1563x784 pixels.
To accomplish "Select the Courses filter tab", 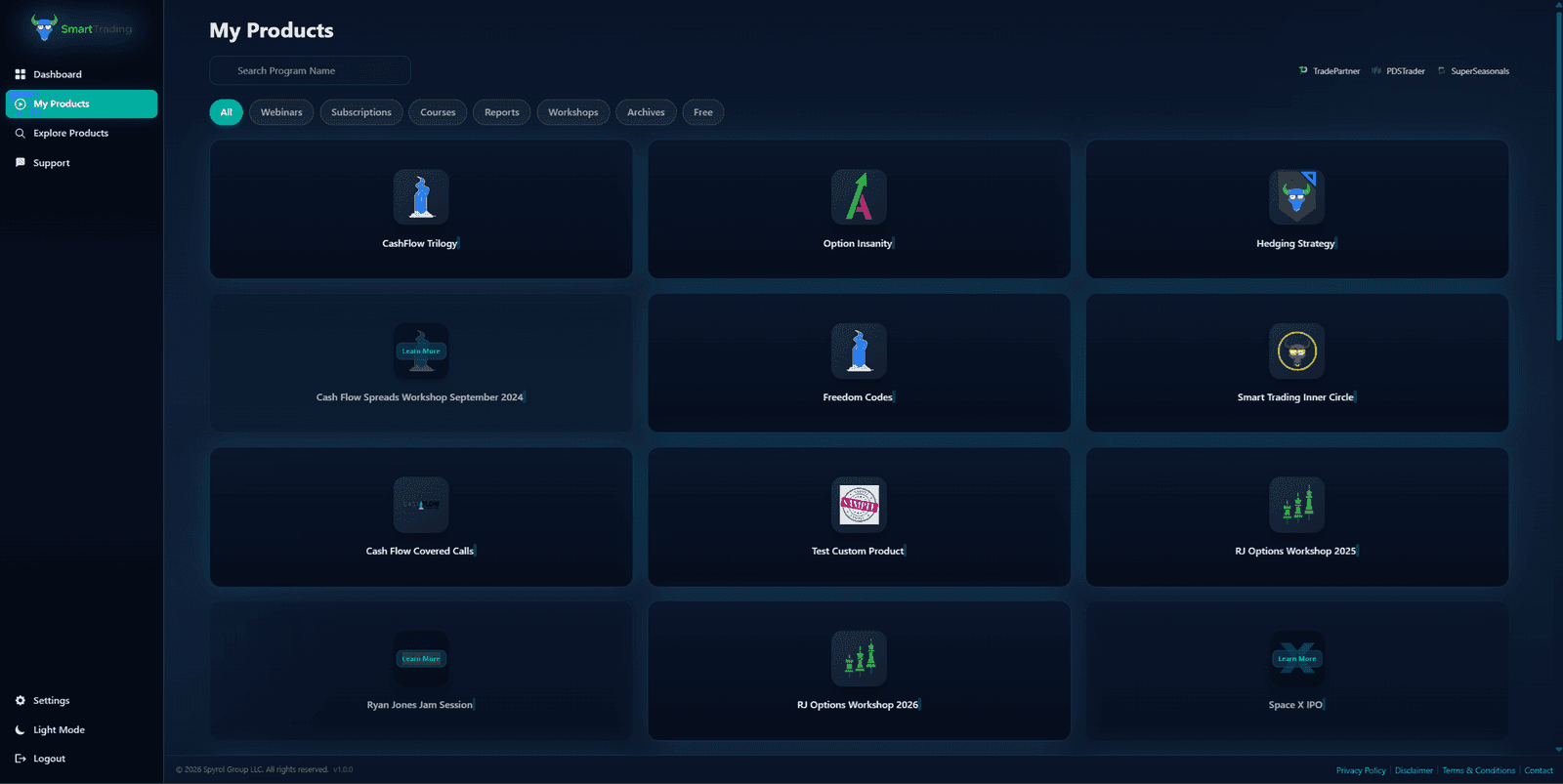I will [x=438, y=112].
